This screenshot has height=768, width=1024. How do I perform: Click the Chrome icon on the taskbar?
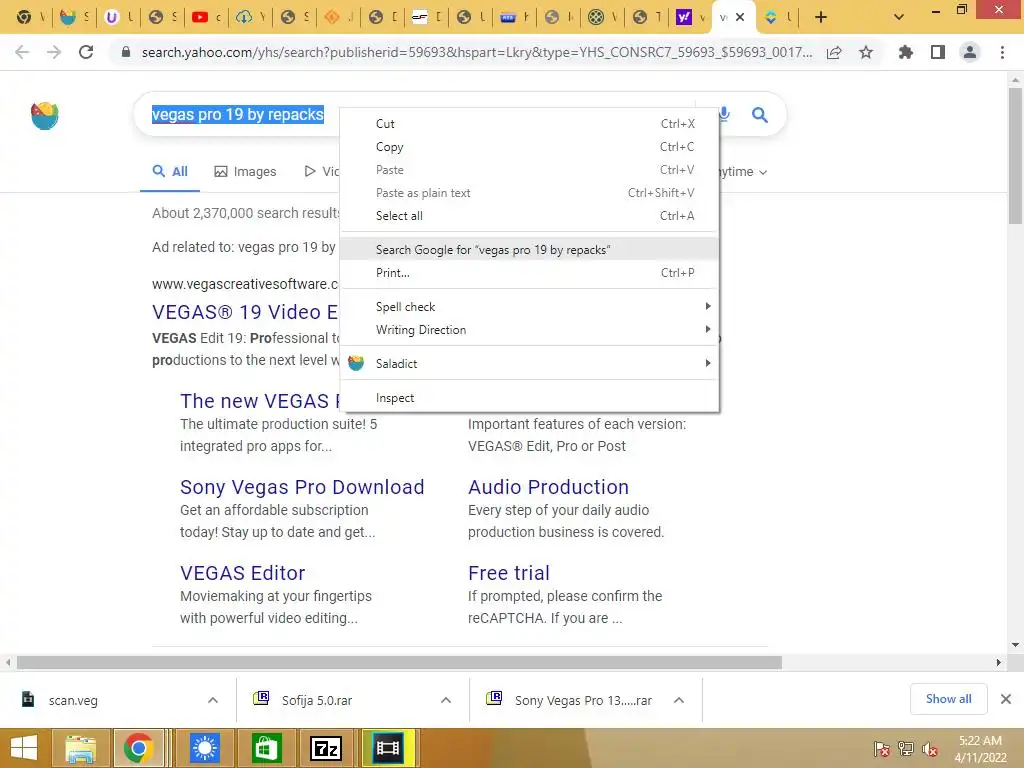pyautogui.click(x=138, y=748)
